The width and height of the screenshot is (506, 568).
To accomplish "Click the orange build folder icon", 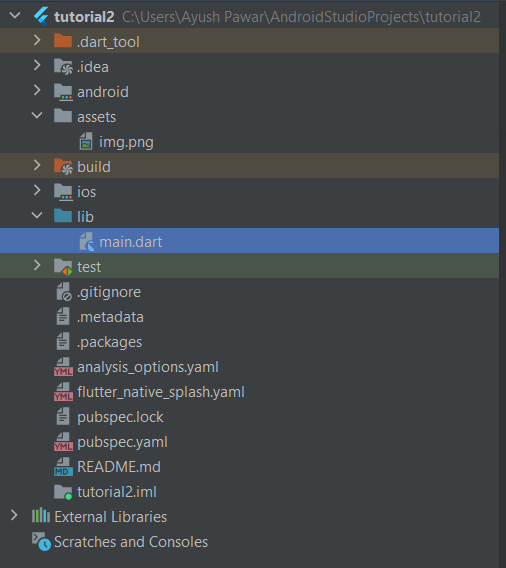I will (63, 166).
